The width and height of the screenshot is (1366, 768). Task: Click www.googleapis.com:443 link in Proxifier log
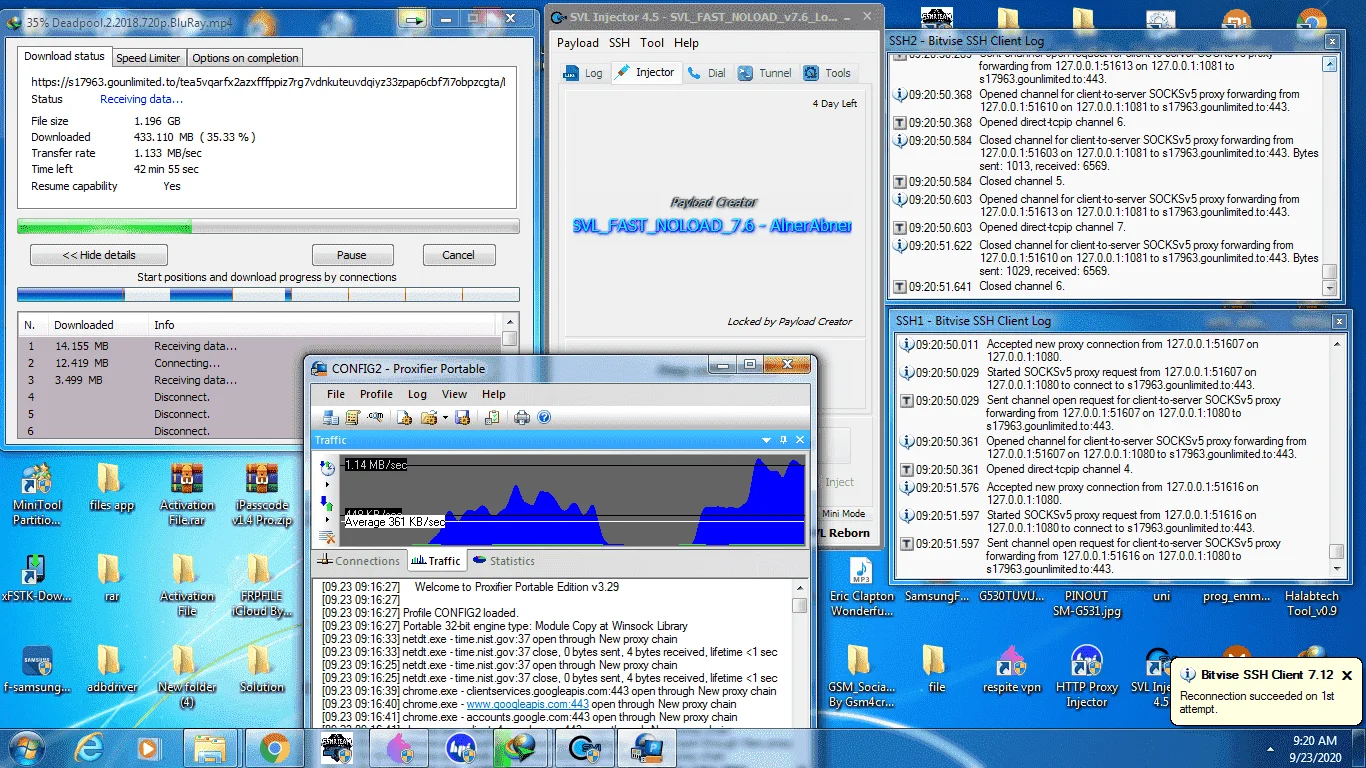tap(527, 704)
